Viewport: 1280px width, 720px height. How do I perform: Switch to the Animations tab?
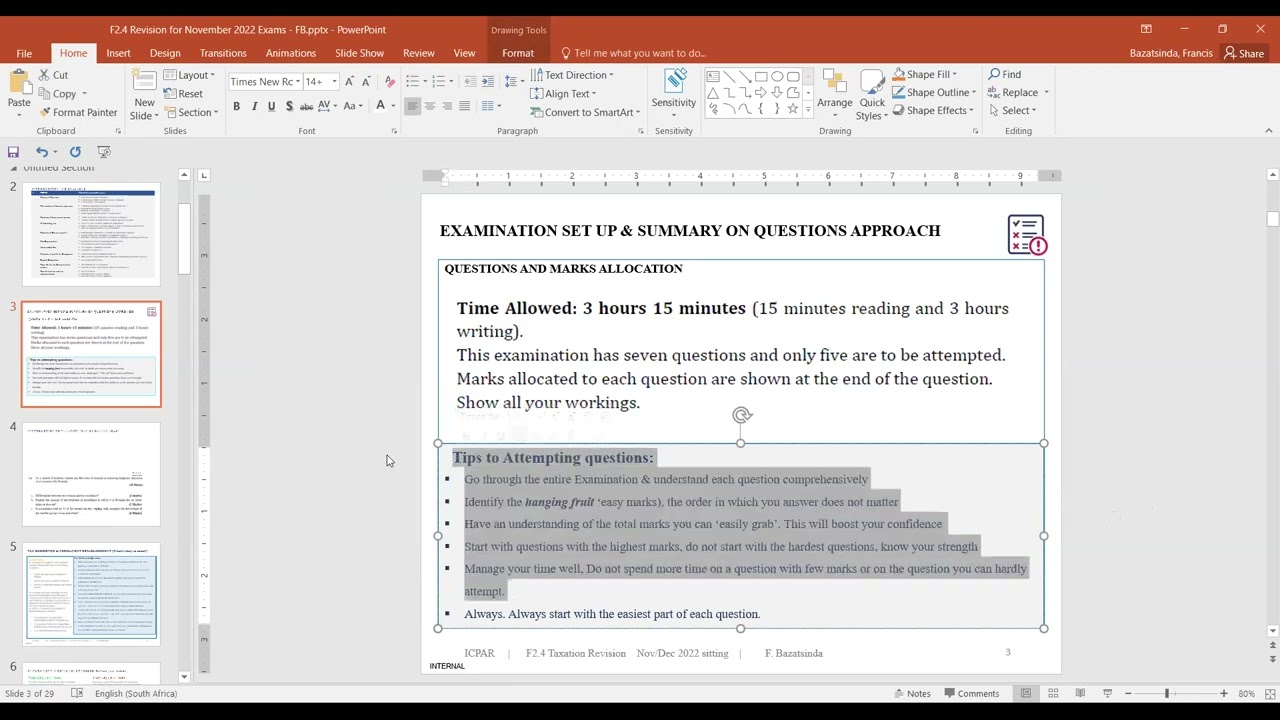291,53
